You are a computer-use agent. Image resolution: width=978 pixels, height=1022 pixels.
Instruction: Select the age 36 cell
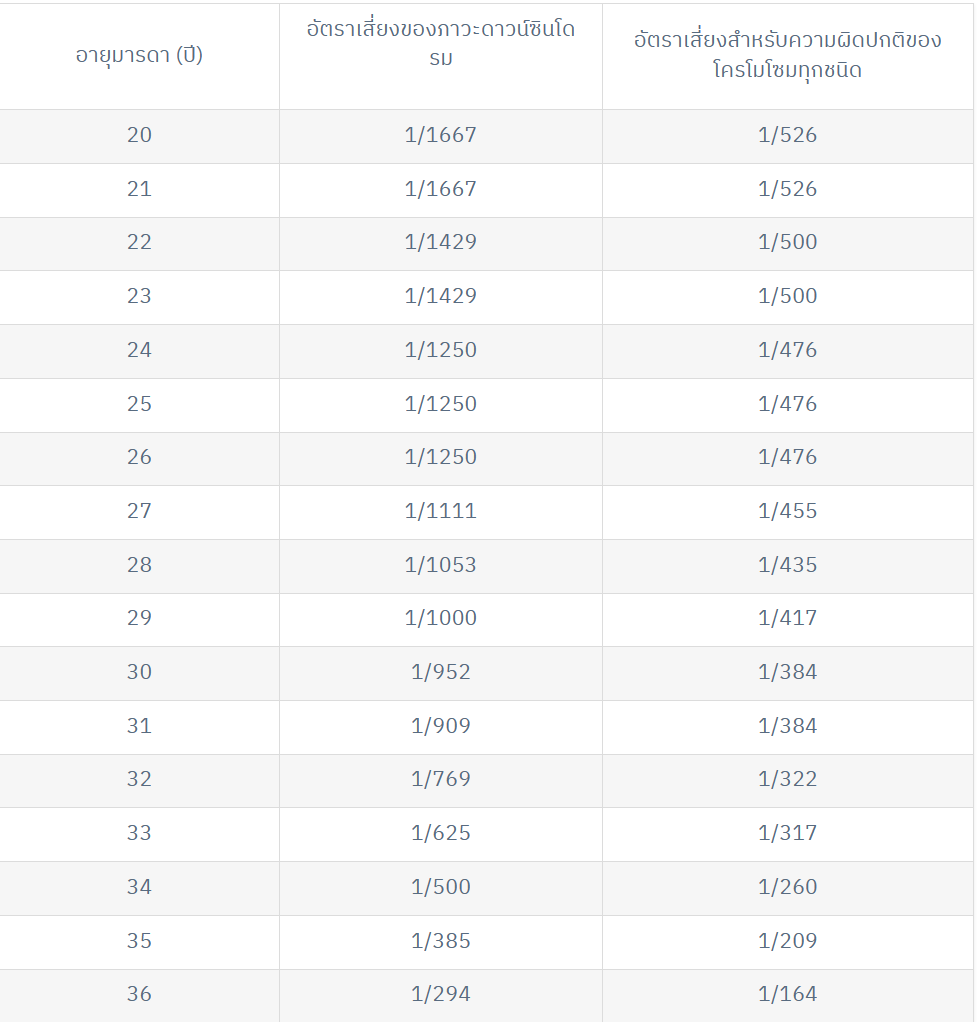point(139,995)
